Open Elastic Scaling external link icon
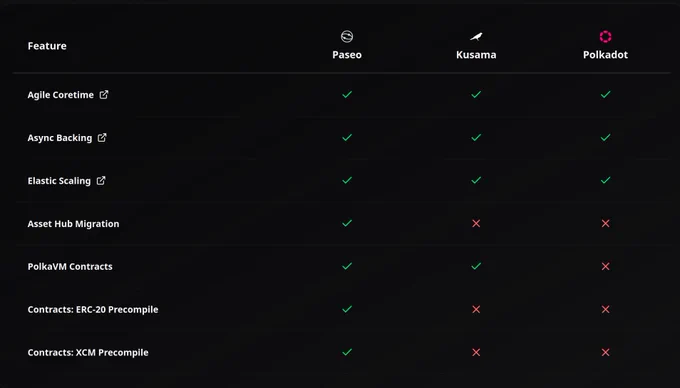The image size is (680, 388). (101, 180)
